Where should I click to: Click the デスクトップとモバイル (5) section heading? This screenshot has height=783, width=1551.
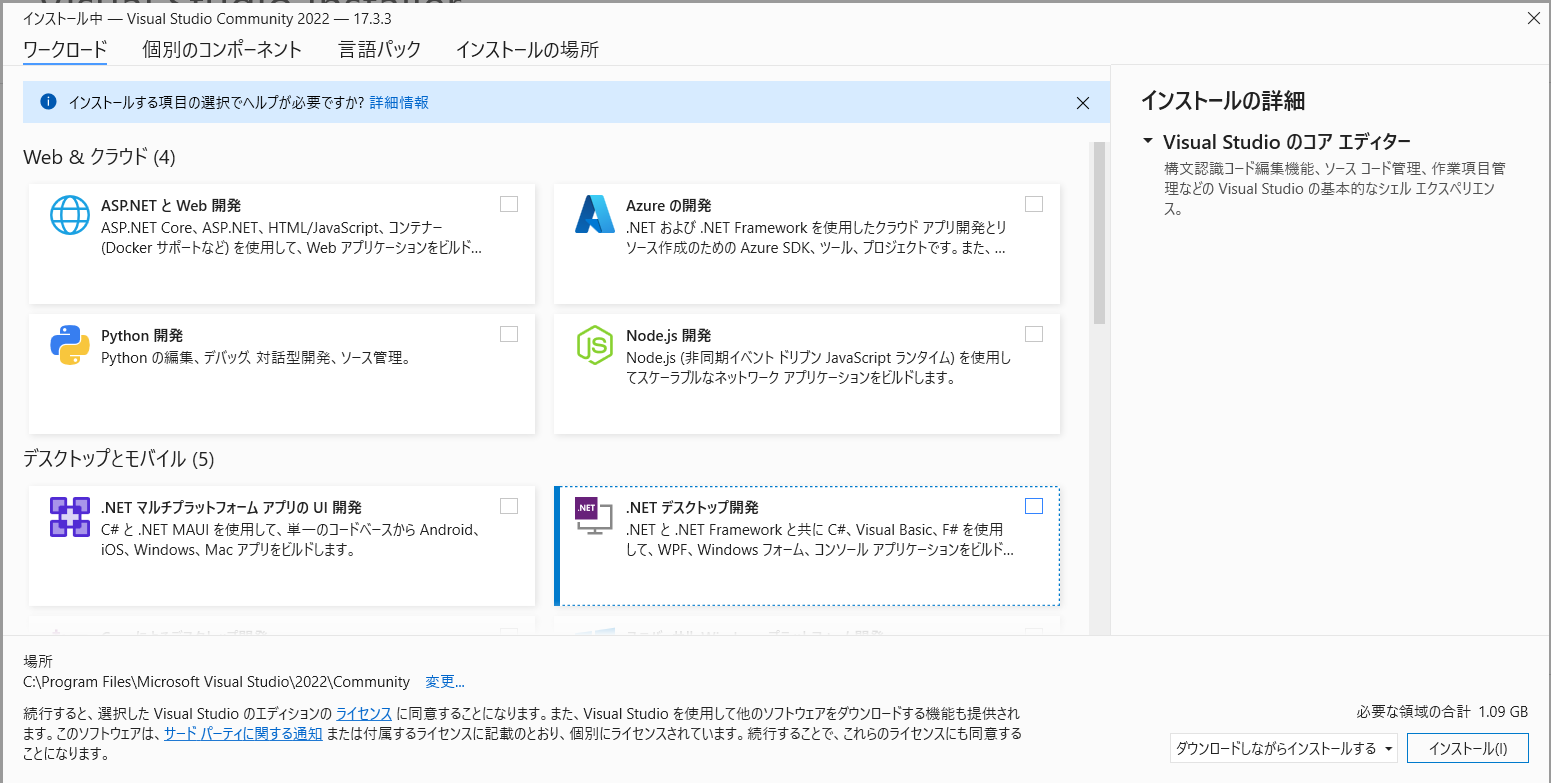pos(119,459)
